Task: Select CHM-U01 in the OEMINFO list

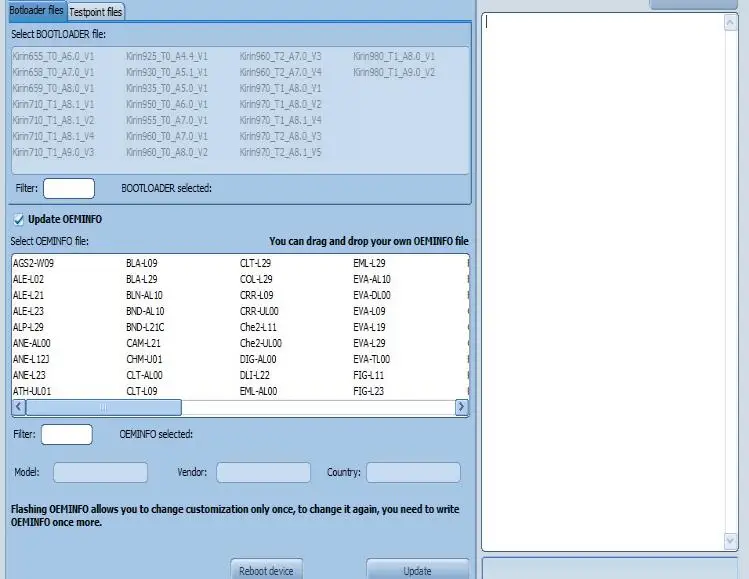Action: (x=144, y=359)
